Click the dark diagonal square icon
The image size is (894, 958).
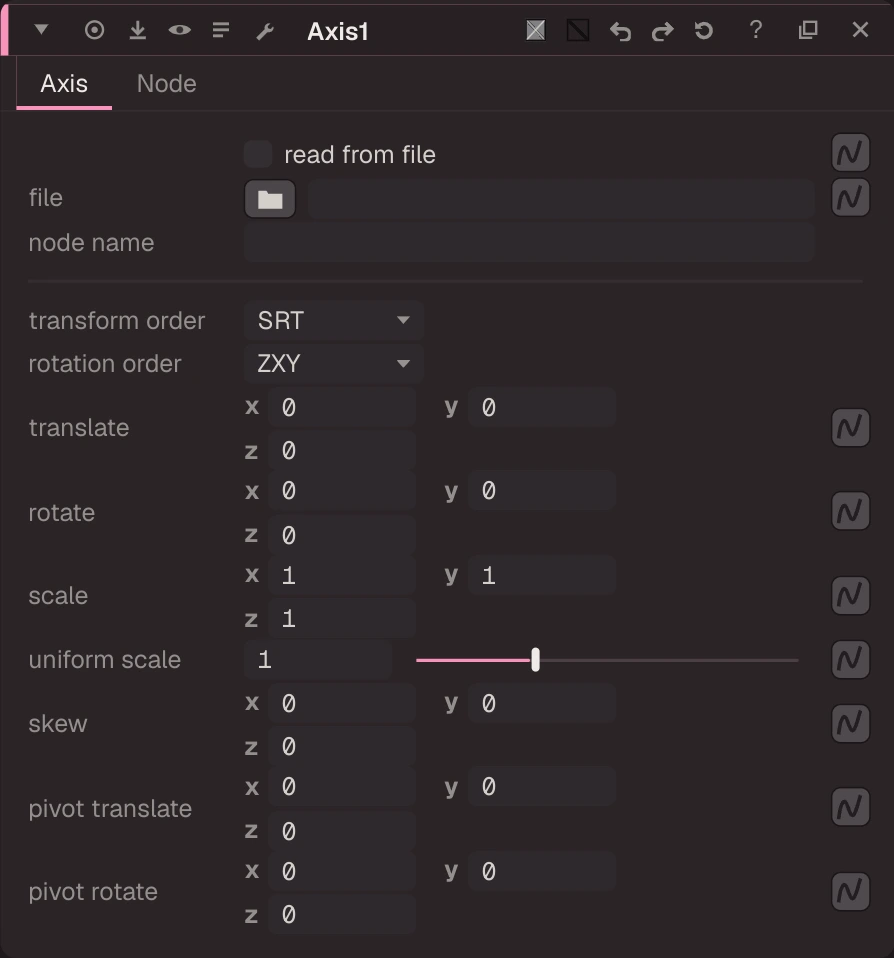pyautogui.click(x=577, y=30)
